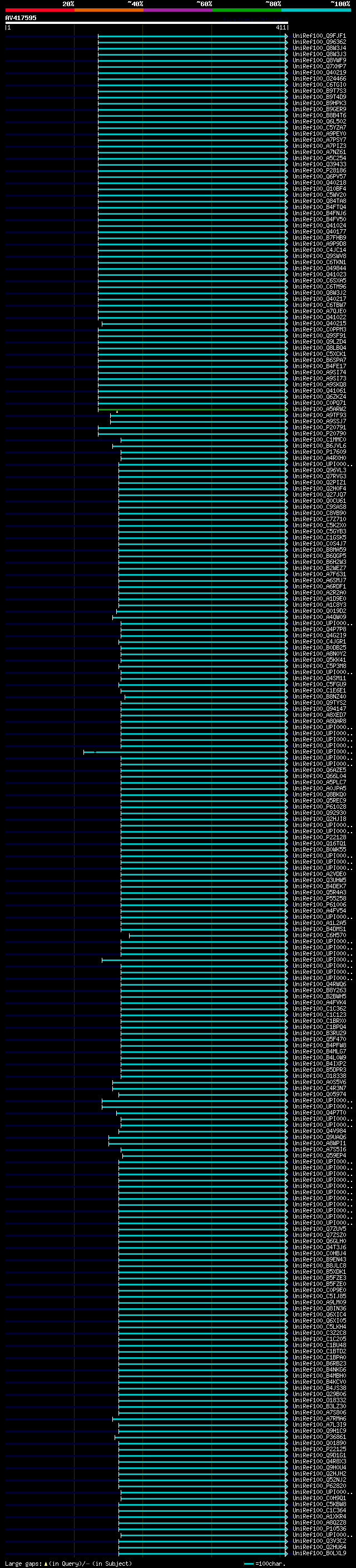Click hit label UniRef100_Q41023

pyautogui.click(x=319, y=275)
